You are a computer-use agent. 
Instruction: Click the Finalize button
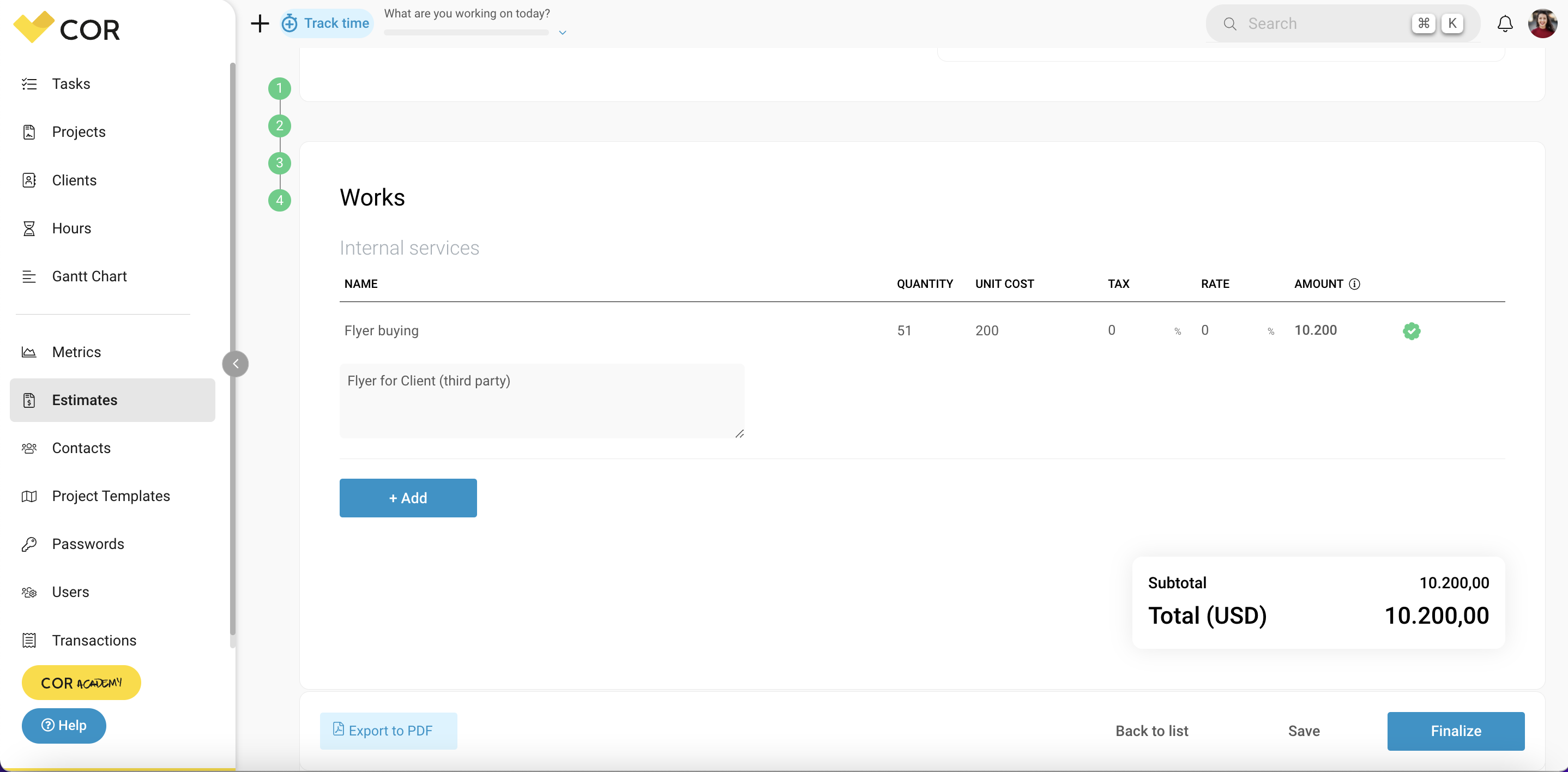coord(1456,731)
